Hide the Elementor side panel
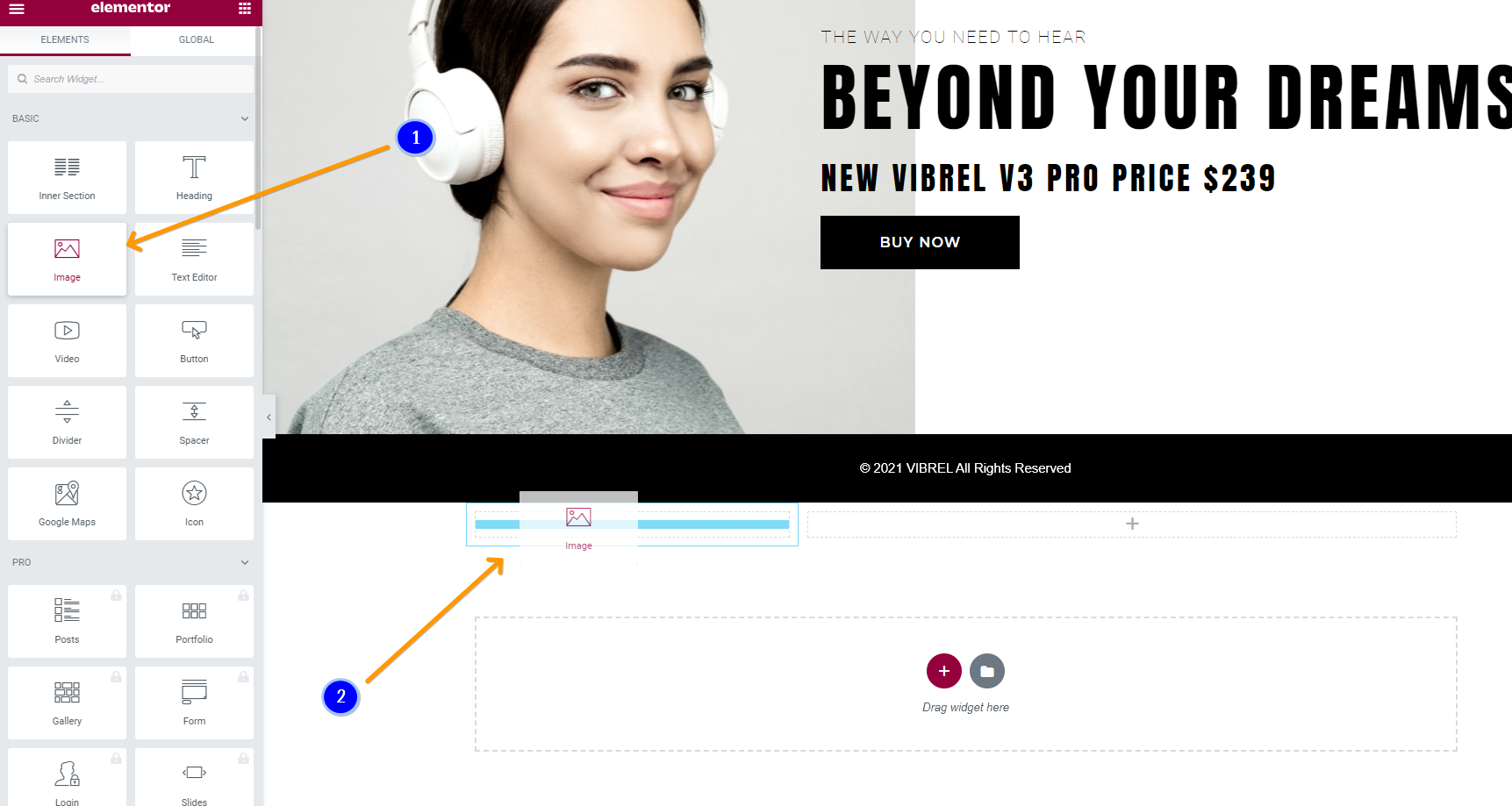1512x806 pixels. pos(269,417)
